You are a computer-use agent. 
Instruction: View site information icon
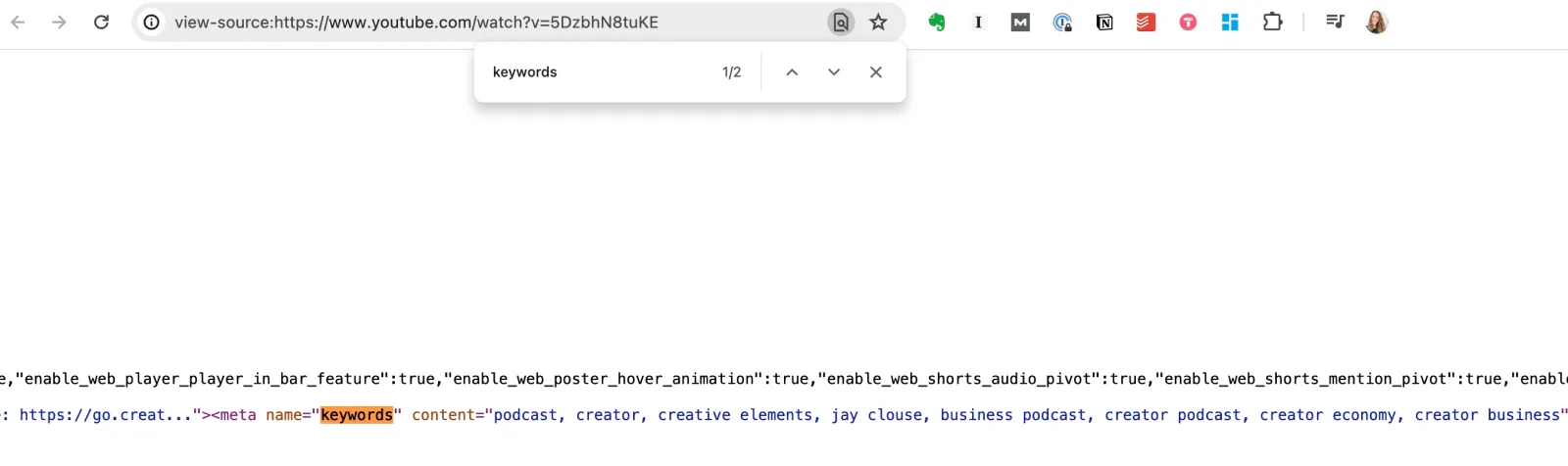click(152, 22)
